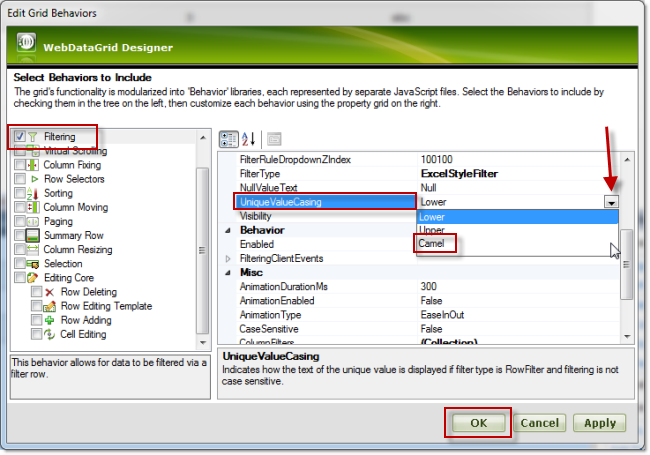Click the Editing Core pencil icon
The width and height of the screenshot is (650, 455).
[x=36, y=277]
